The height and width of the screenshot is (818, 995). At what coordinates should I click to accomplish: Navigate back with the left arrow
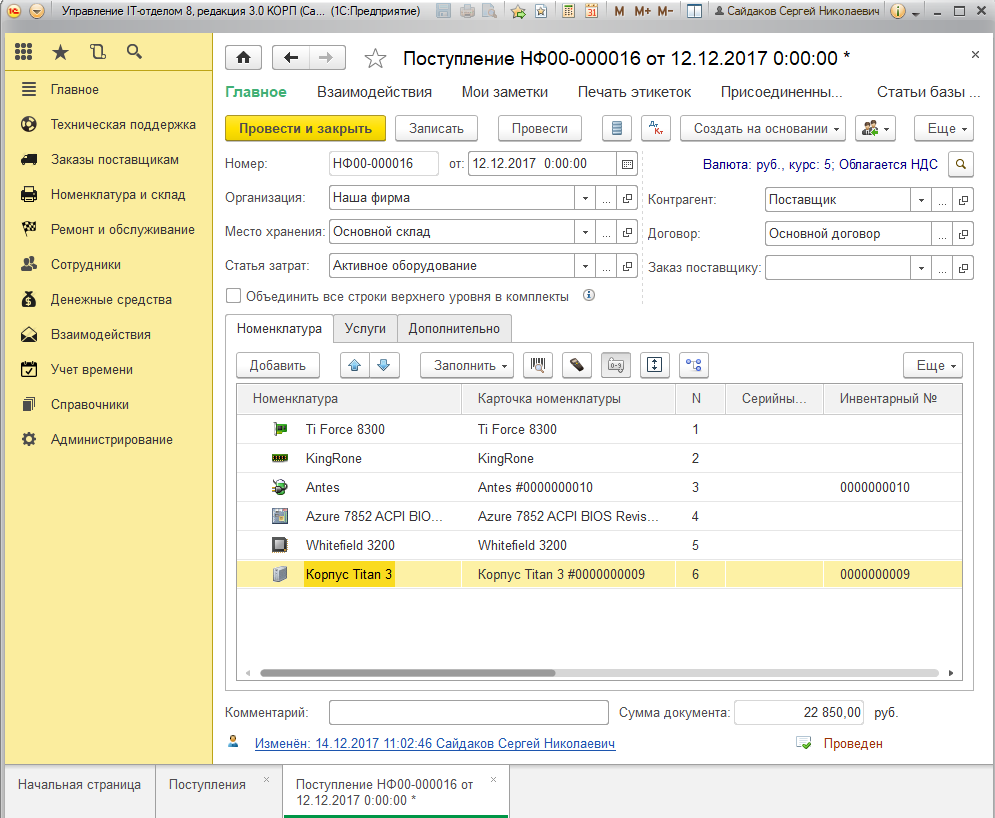point(291,58)
